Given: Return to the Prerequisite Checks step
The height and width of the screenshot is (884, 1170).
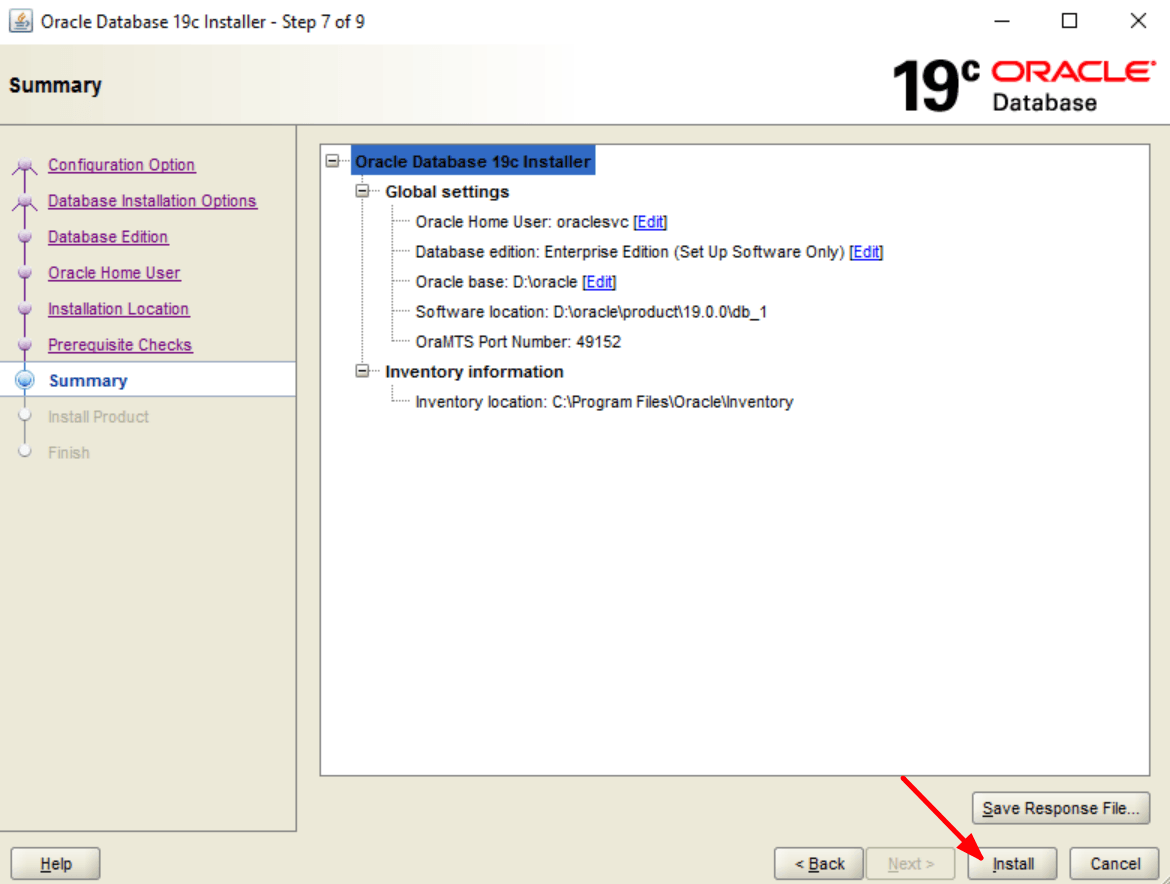Looking at the screenshot, I should pos(120,345).
